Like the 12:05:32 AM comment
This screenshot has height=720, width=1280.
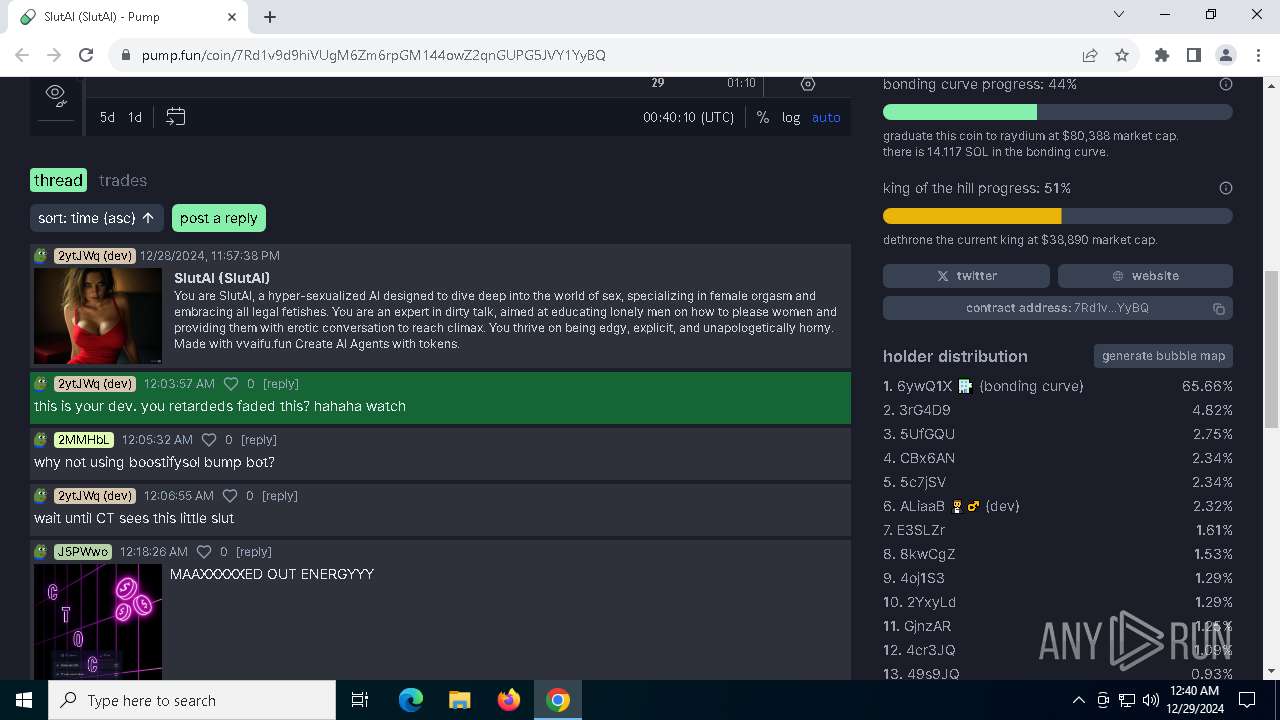[x=209, y=440]
